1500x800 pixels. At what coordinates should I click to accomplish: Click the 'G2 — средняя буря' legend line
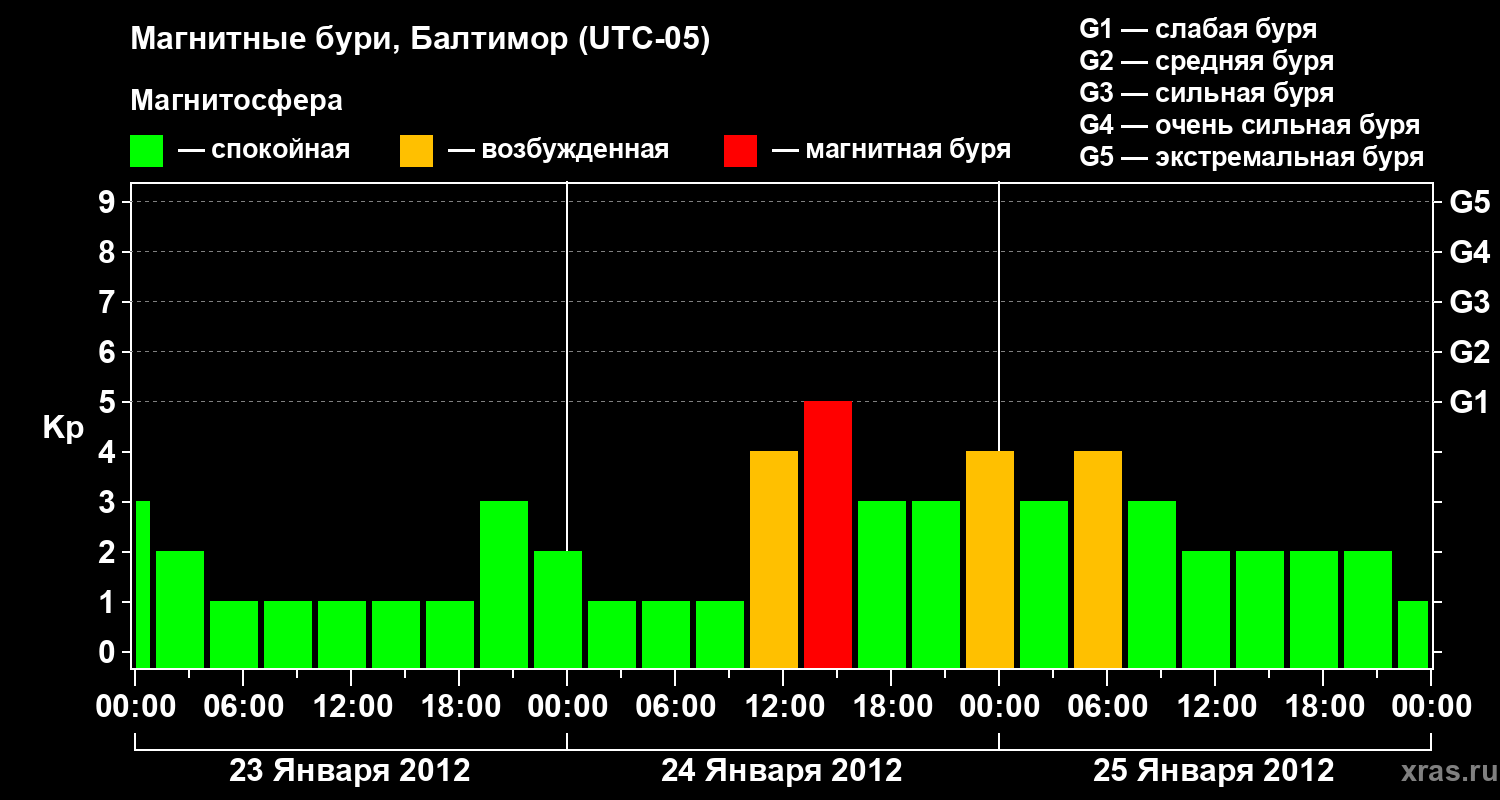pyautogui.click(x=1206, y=61)
